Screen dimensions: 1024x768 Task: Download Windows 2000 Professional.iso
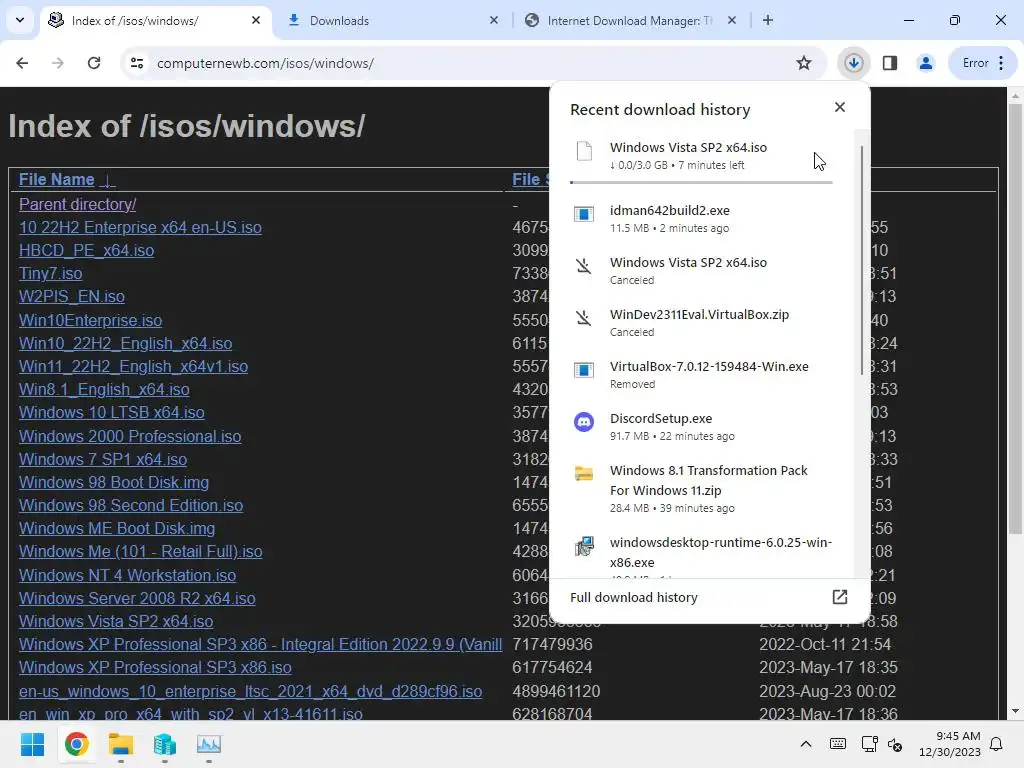click(x=130, y=436)
